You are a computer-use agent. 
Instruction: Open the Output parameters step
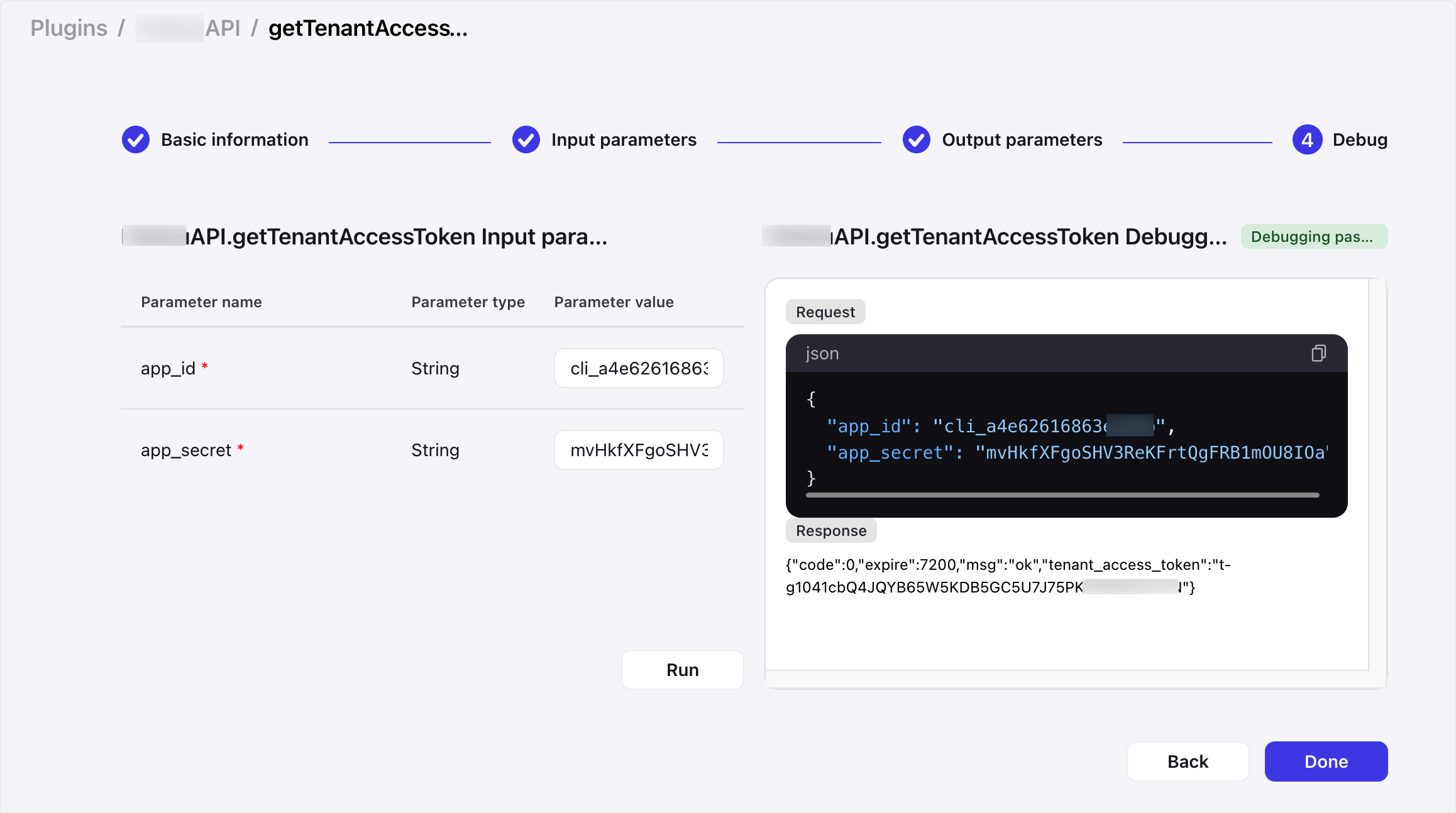point(1022,139)
